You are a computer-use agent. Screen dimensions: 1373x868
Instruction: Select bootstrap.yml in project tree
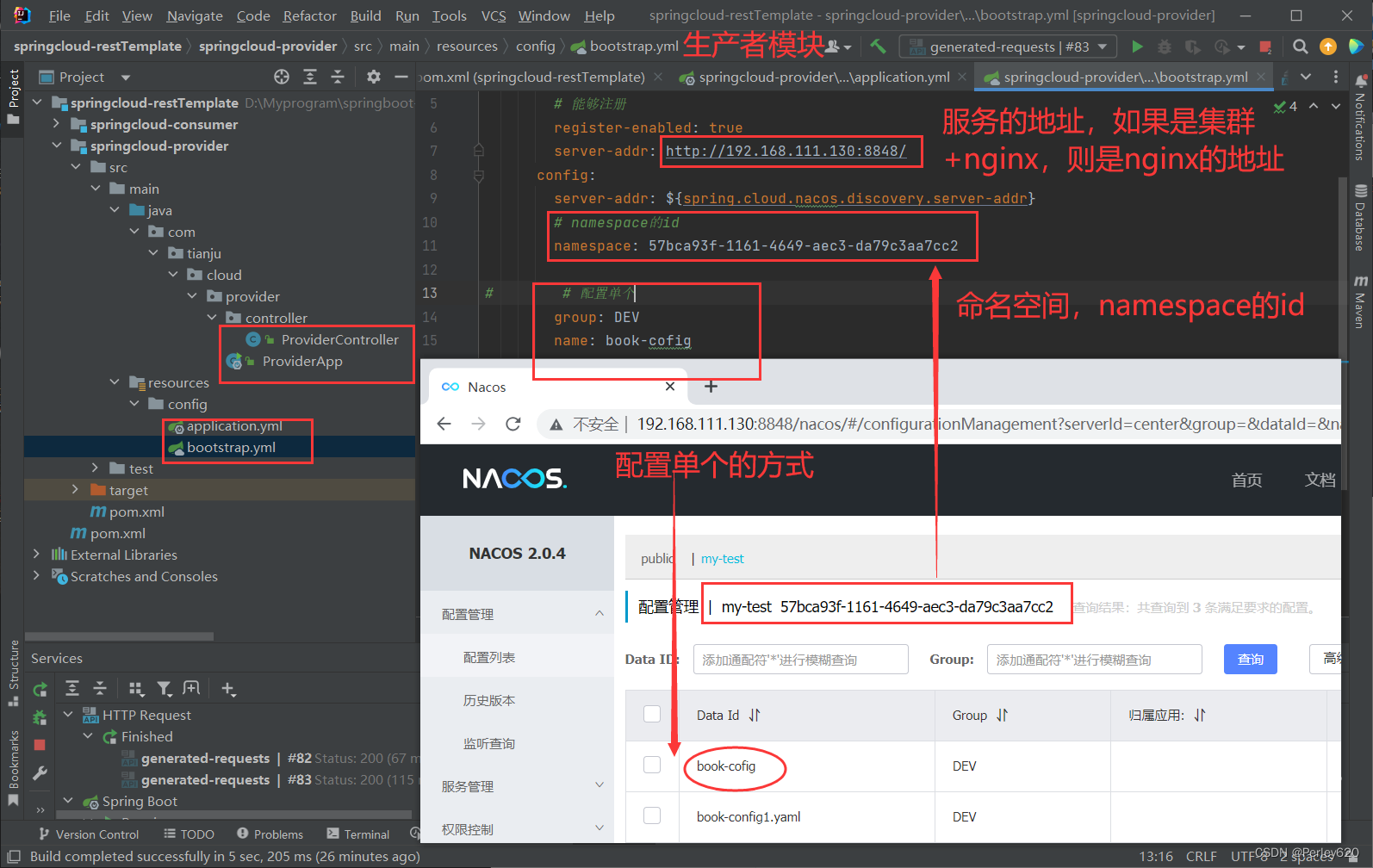[x=231, y=447]
